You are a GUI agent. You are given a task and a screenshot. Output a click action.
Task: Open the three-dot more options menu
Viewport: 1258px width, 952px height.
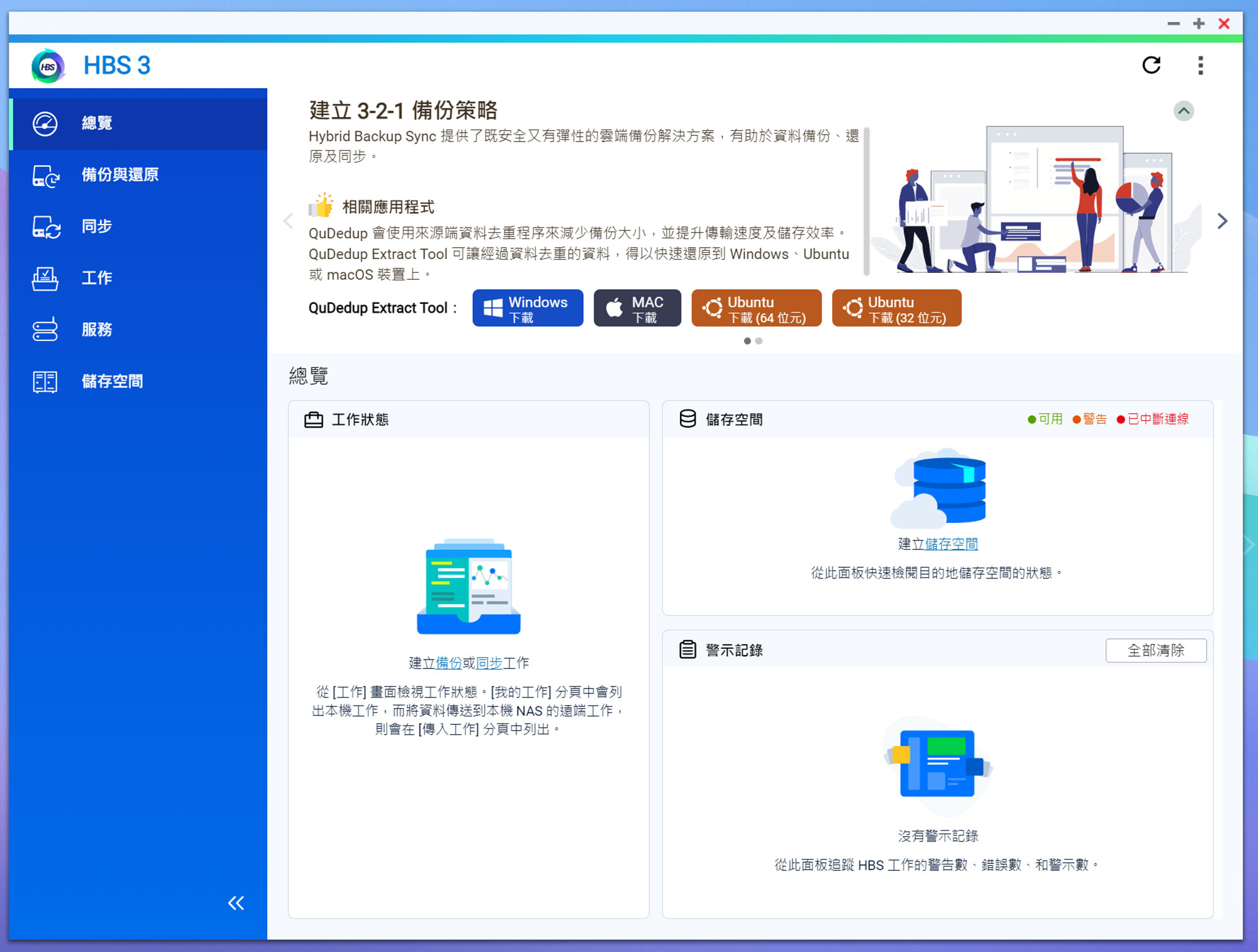(1201, 65)
